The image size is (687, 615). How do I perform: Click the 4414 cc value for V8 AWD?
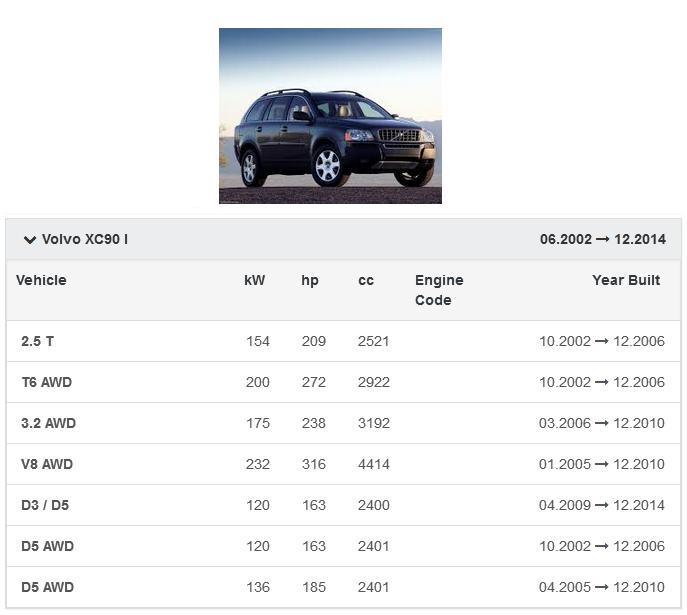tap(373, 464)
